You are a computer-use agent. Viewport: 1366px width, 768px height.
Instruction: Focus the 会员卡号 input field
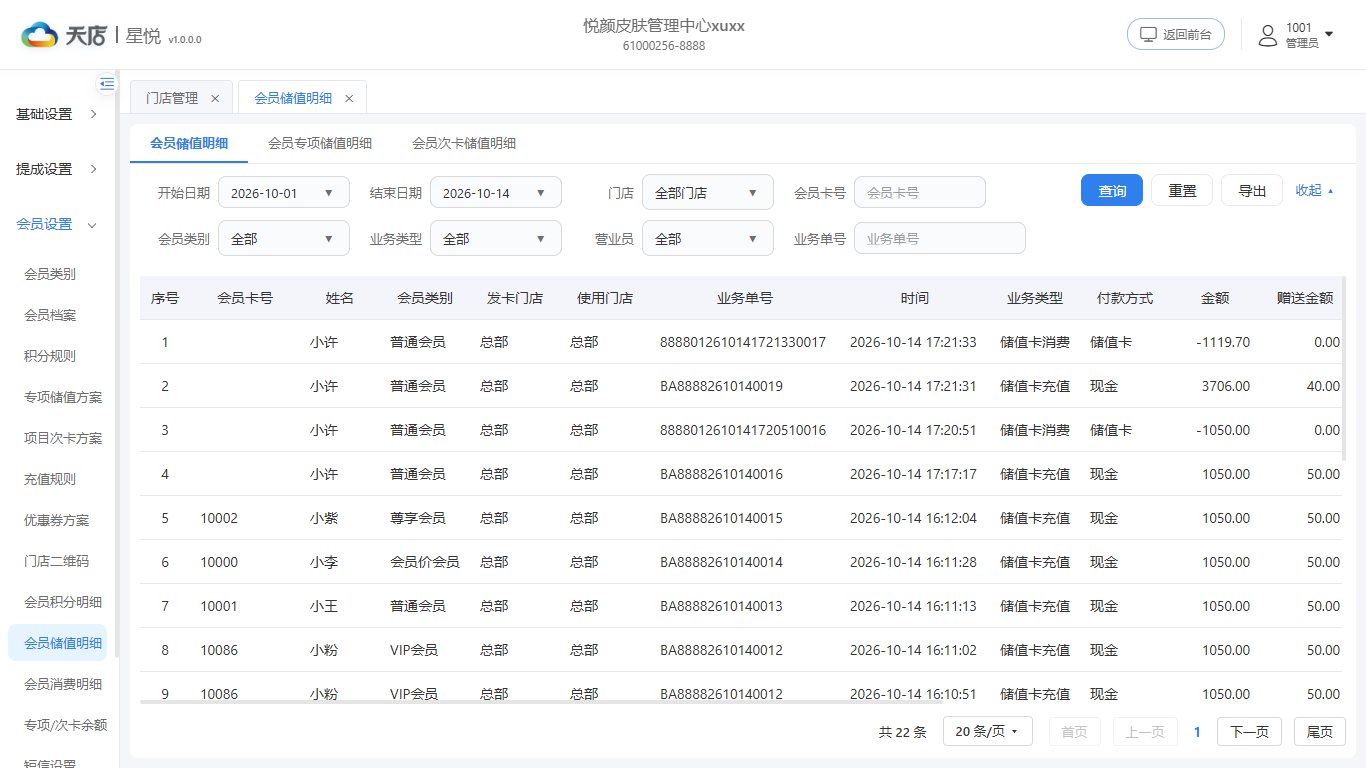tap(920, 193)
